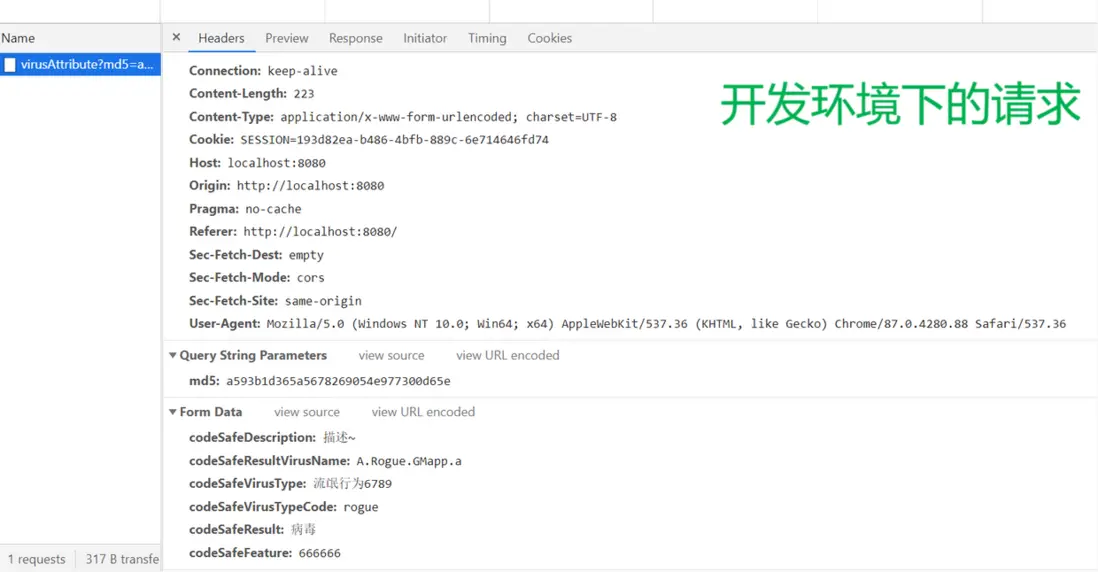Switch to the Response tab

click(355, 38)
